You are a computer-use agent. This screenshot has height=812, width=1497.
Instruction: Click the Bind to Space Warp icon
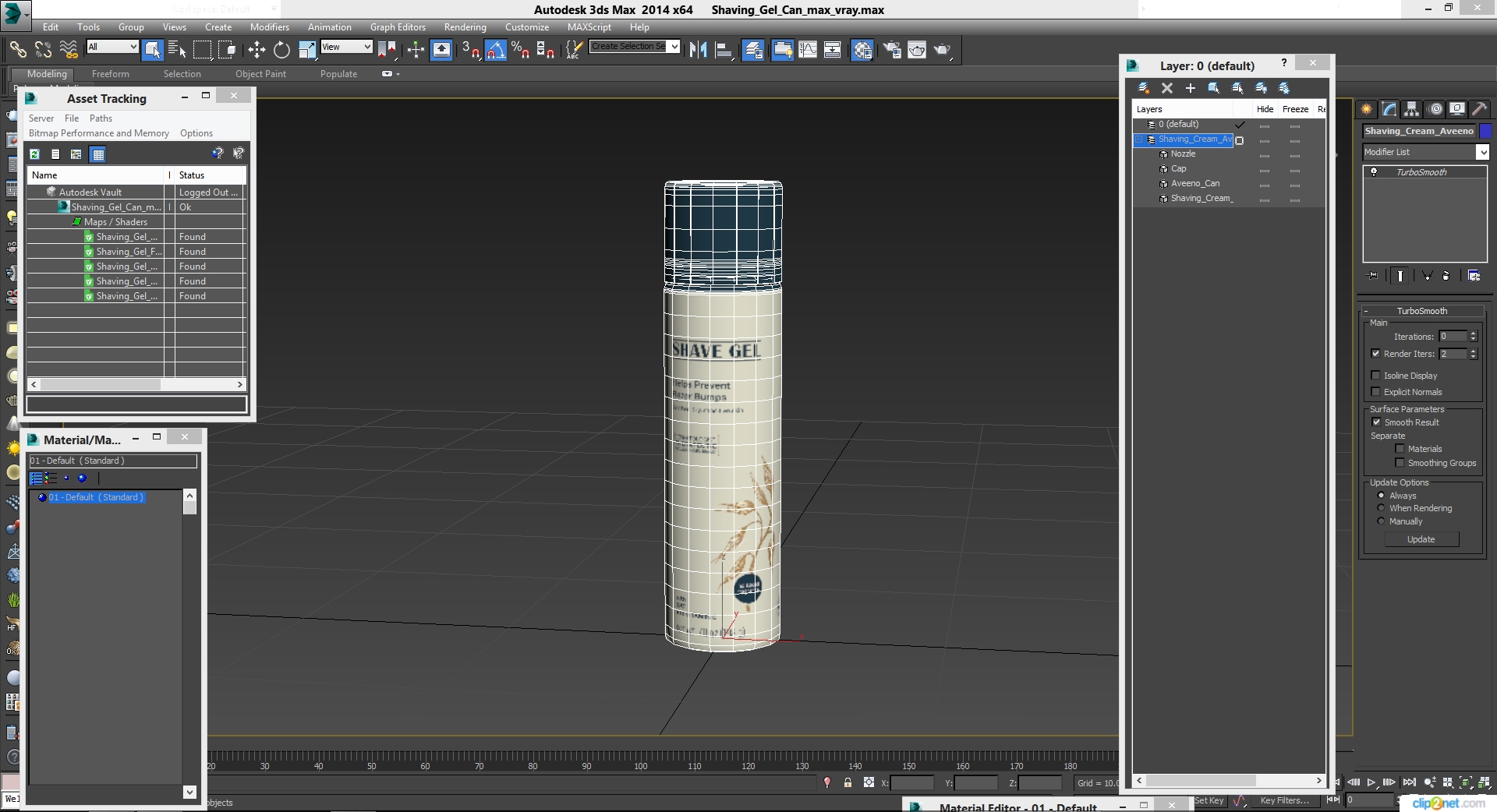pos(69,50)
